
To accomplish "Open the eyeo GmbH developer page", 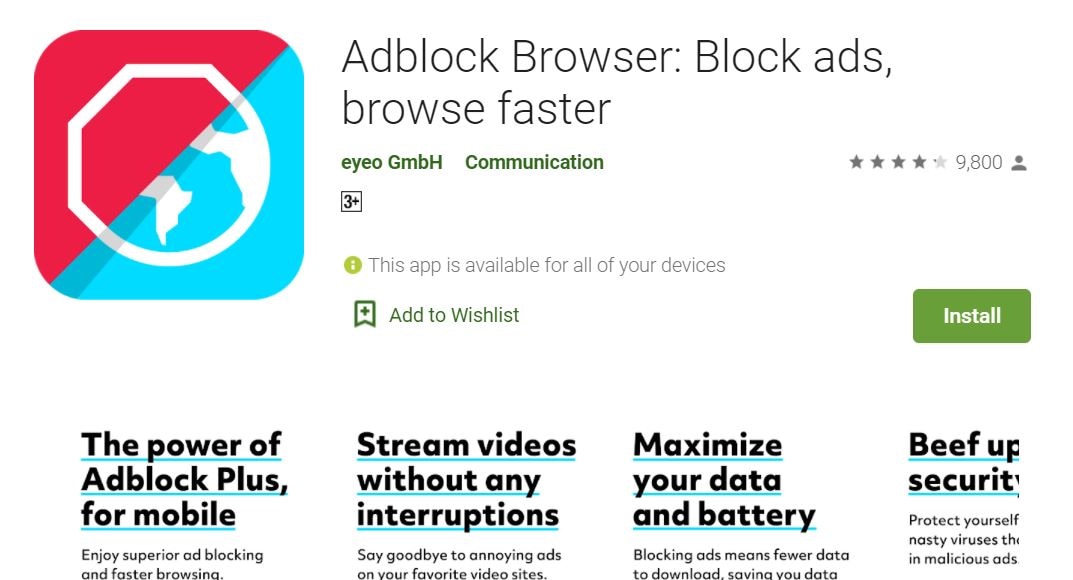I will pyautogui.click(x=392, y=162).
